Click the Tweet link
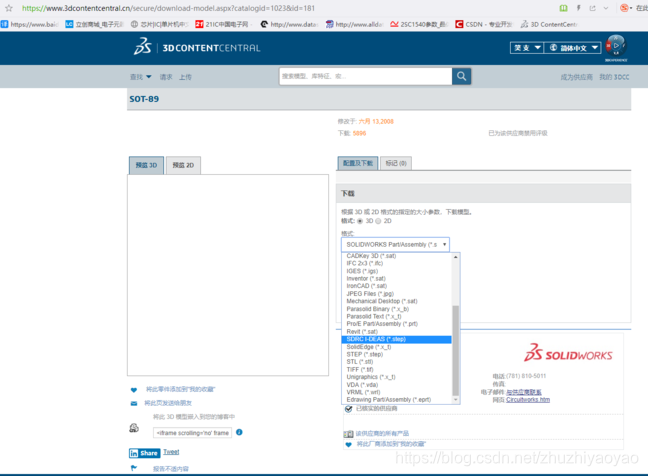 [171, 452]
